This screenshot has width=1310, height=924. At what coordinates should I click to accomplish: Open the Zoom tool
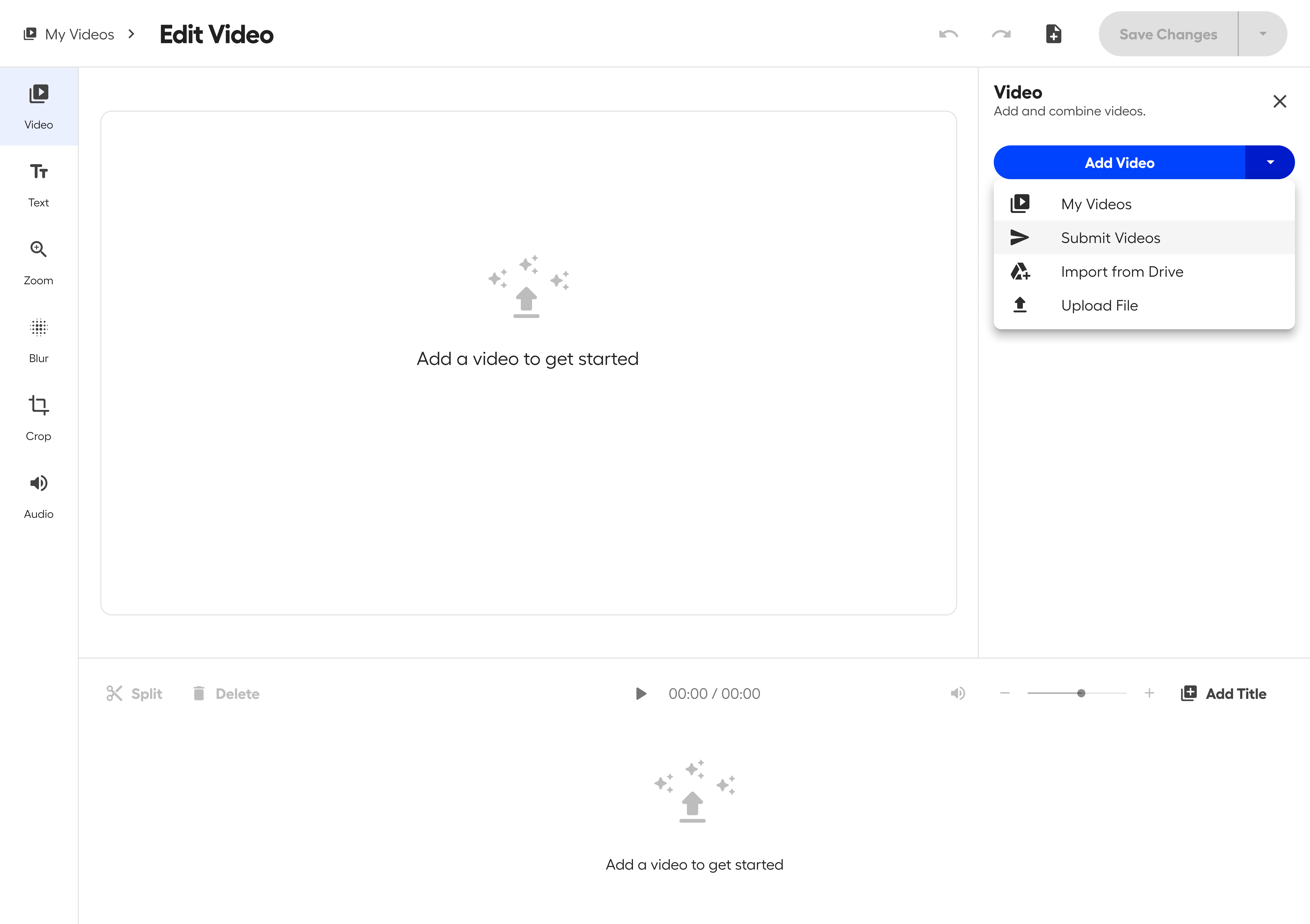[x=38, y=262]
